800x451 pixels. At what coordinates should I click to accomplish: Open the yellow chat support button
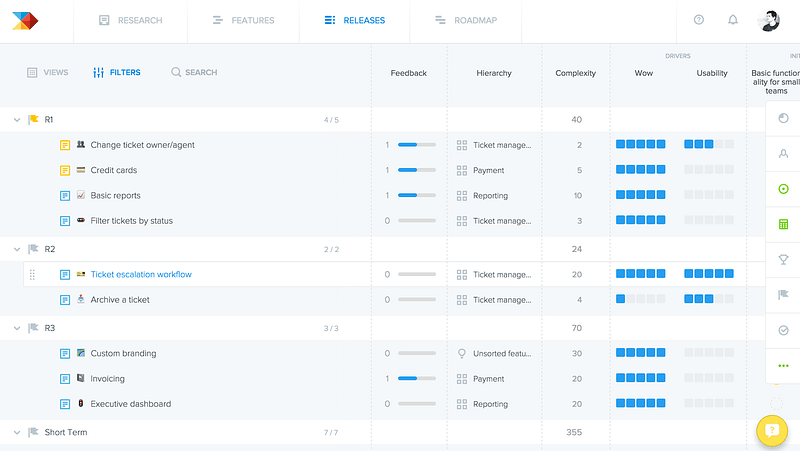(772, 431)
